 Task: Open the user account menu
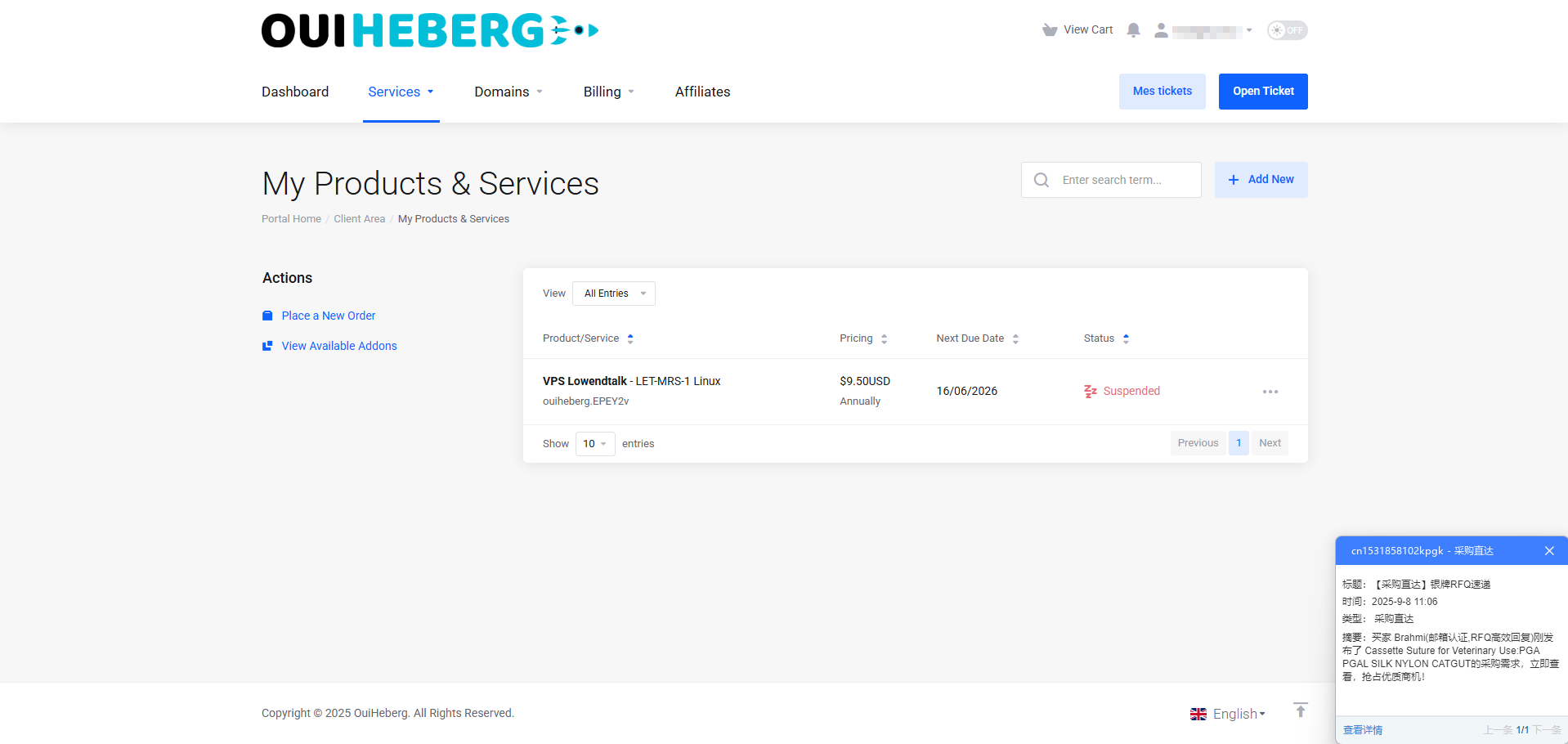[1203, 31]
